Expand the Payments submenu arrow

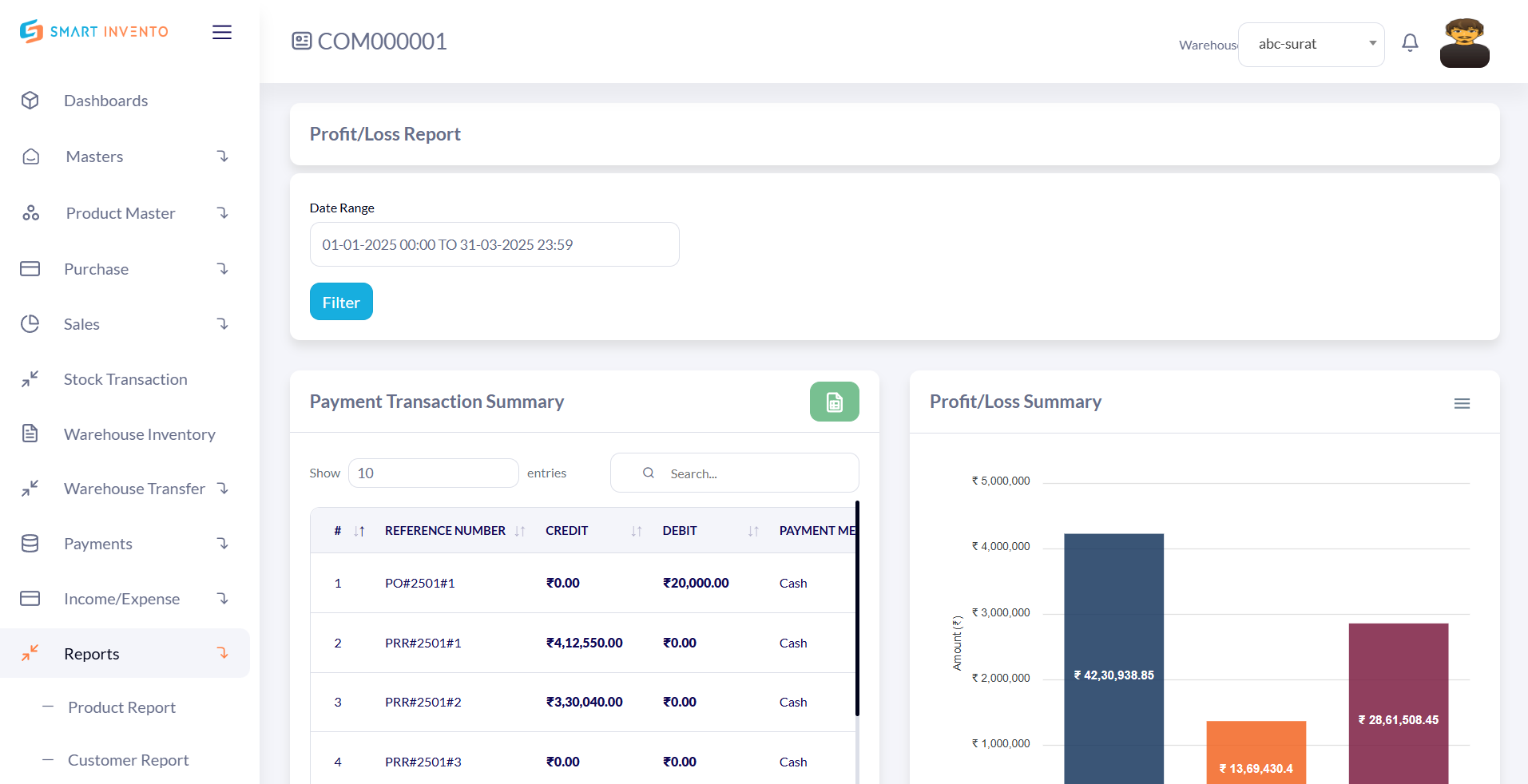pyautogui.click(x=223, y=544)
